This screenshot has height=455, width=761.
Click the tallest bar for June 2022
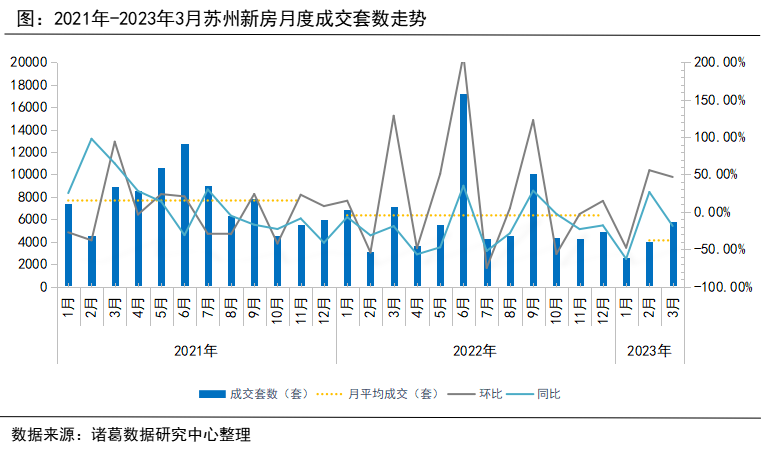tap(463, 190)
